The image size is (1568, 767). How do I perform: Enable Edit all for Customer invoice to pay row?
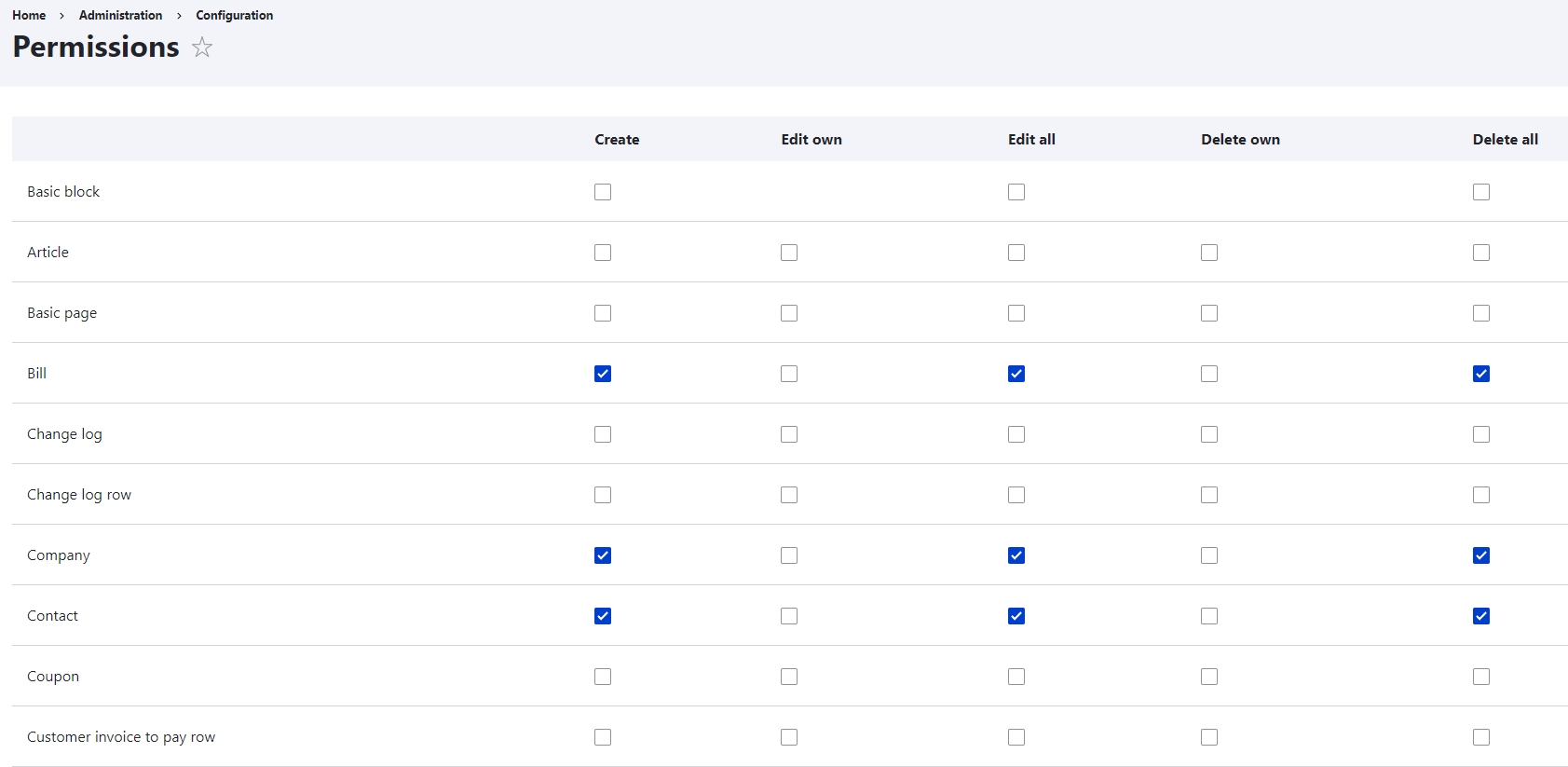pos(1016,737)
